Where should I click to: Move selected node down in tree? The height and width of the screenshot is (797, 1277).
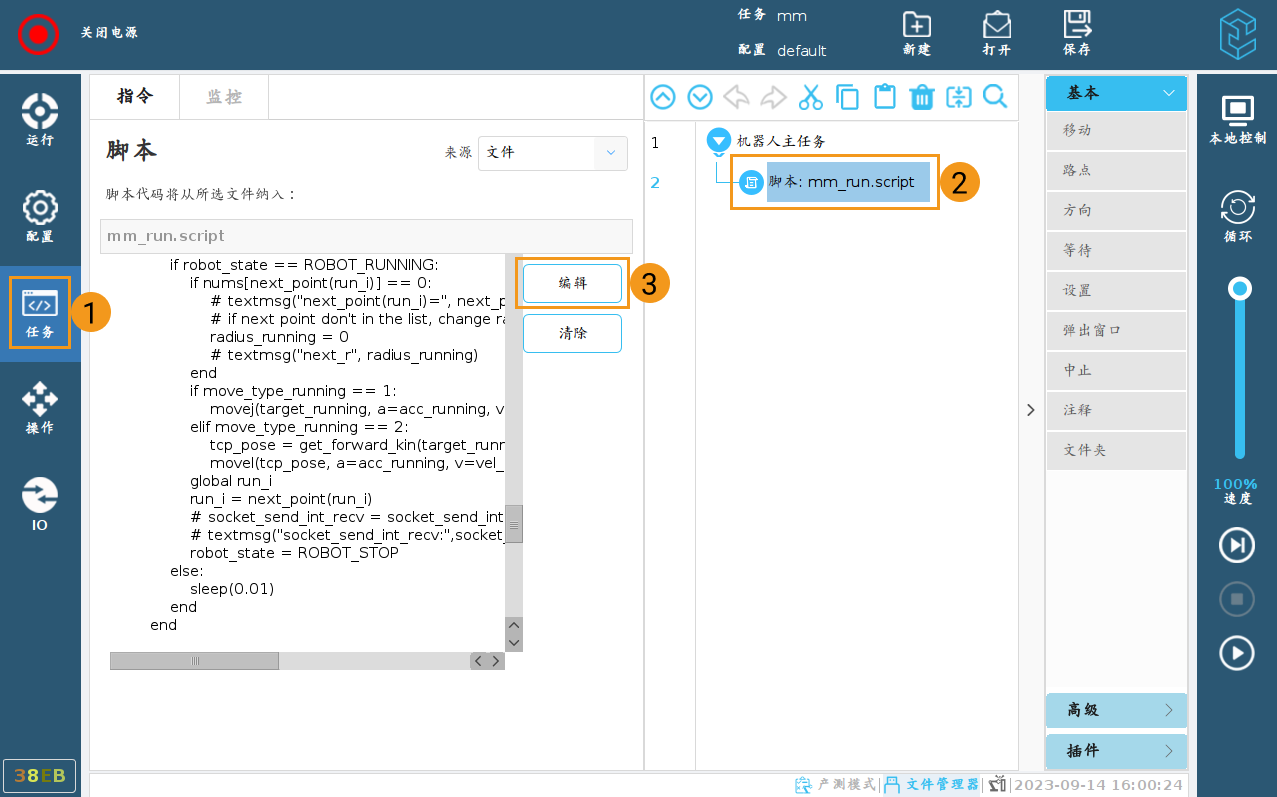[x=700, y=97]
